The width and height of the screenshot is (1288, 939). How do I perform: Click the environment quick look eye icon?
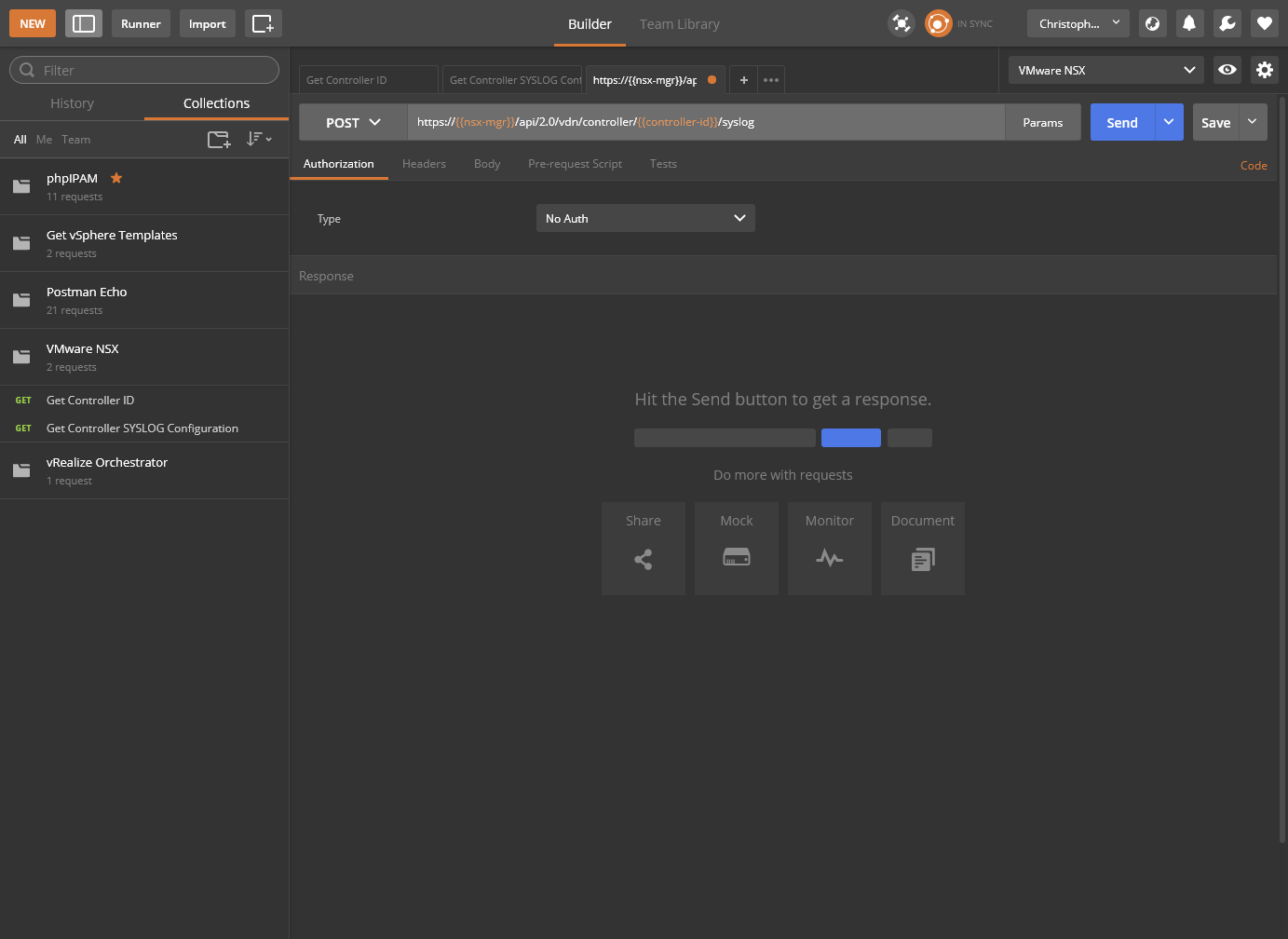point(1227,70)
